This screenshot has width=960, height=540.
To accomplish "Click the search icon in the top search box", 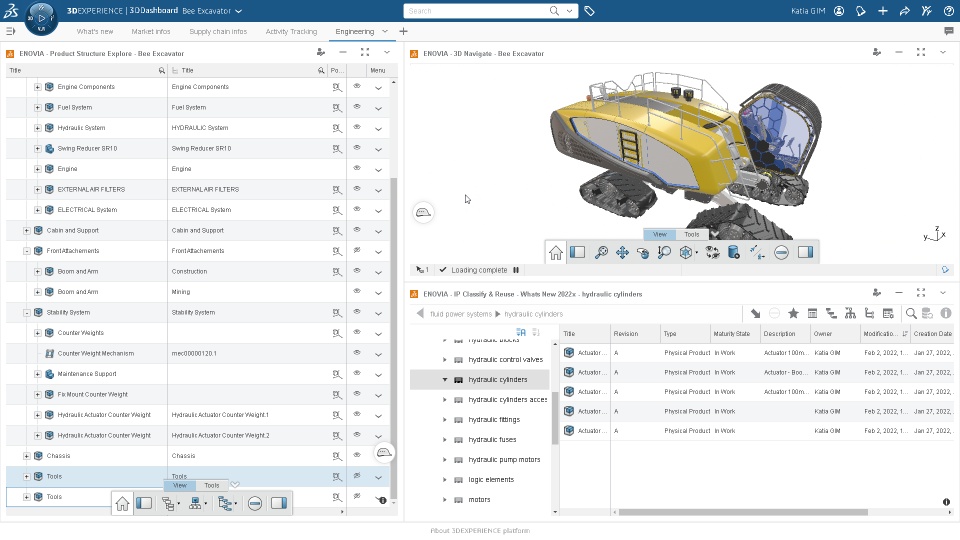I will pyautogui.click(x=554, y=11).
